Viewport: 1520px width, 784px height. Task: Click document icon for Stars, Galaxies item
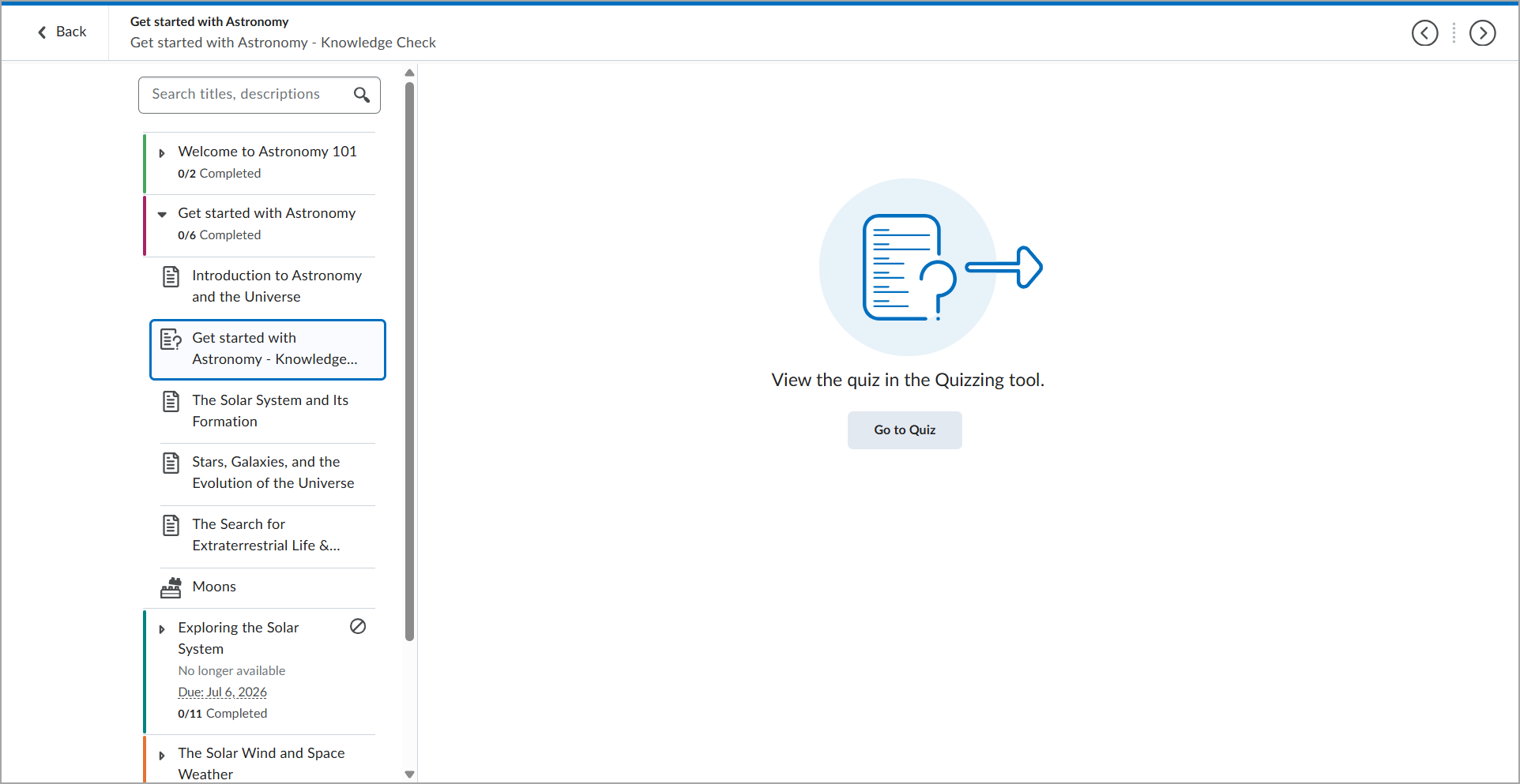tap(171, 463)
